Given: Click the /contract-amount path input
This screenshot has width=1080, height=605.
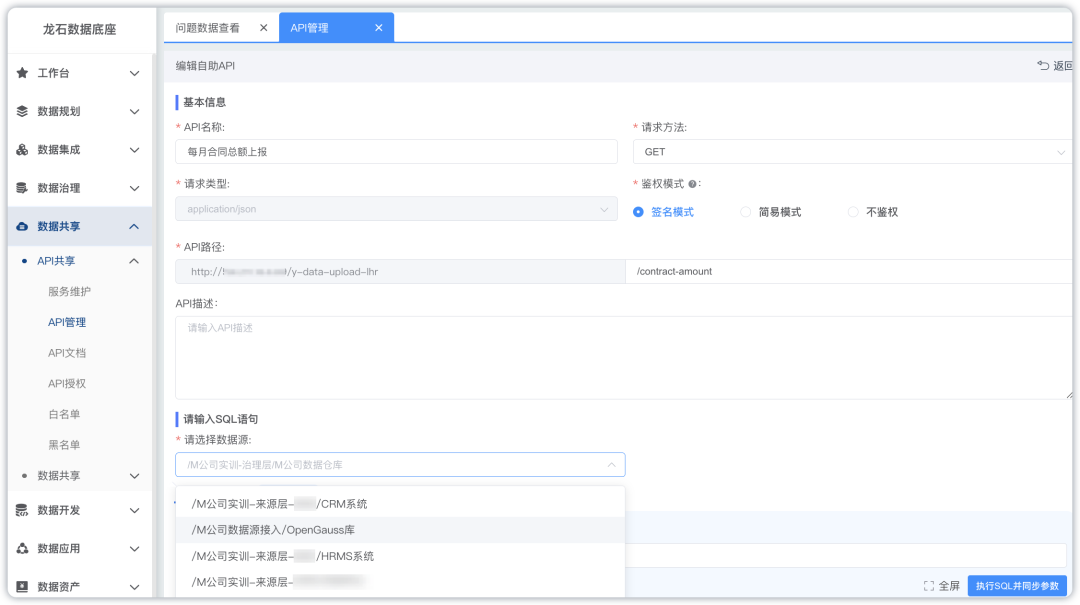Looking at the screenshot, I should pyautogui.click(x=849, y=271).
